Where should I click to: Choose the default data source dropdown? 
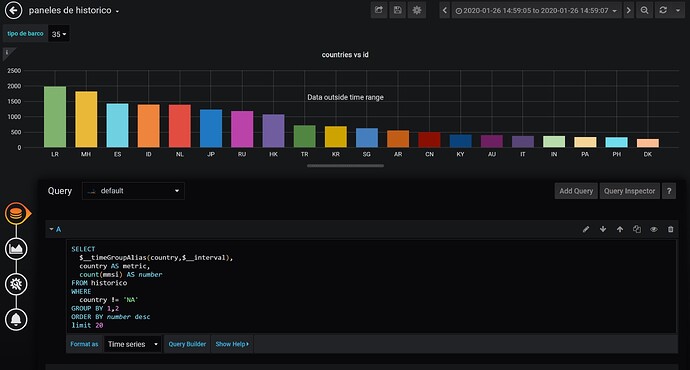point(133,191)
